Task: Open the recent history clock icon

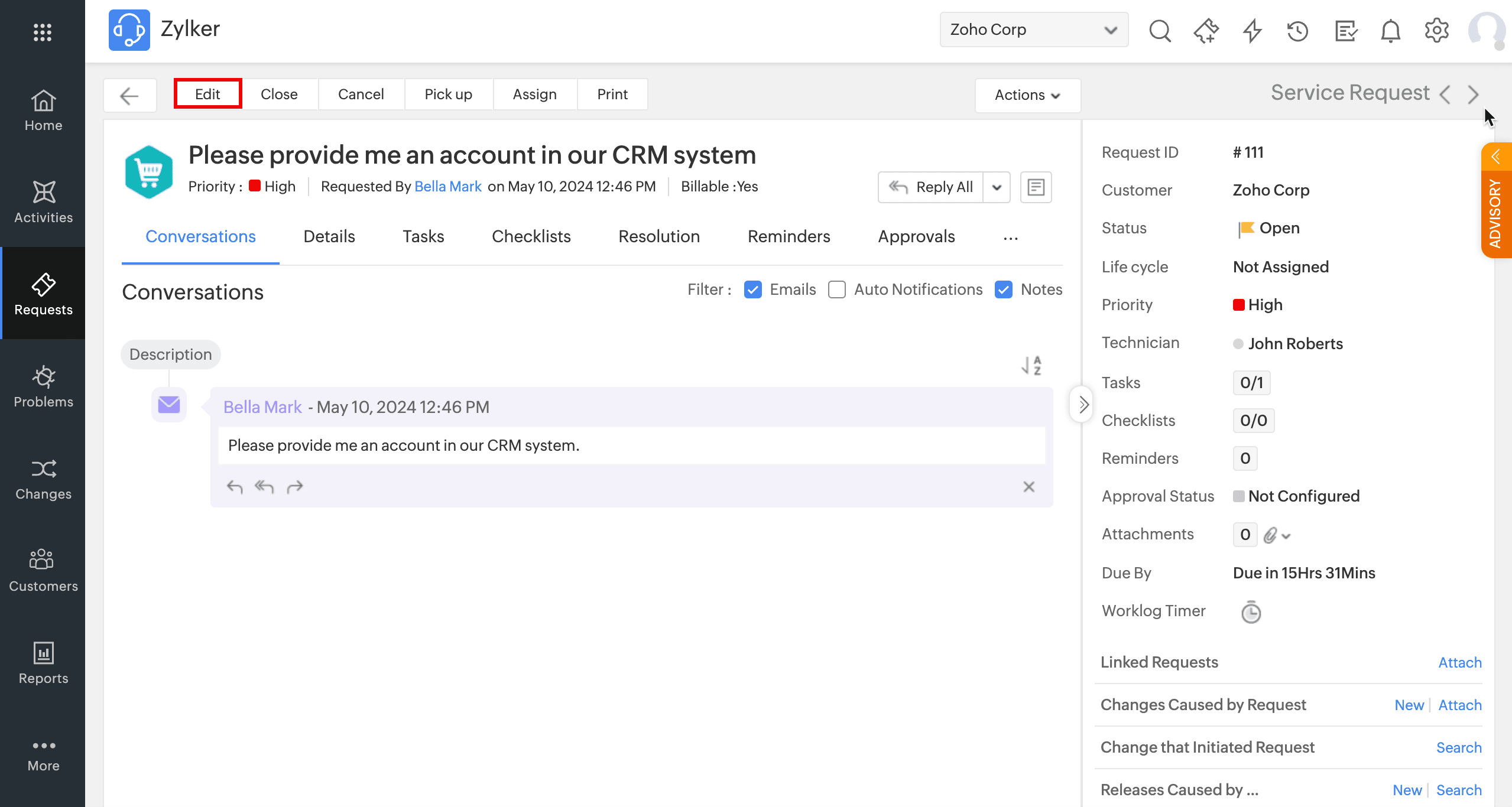Action: point(1297,31)
